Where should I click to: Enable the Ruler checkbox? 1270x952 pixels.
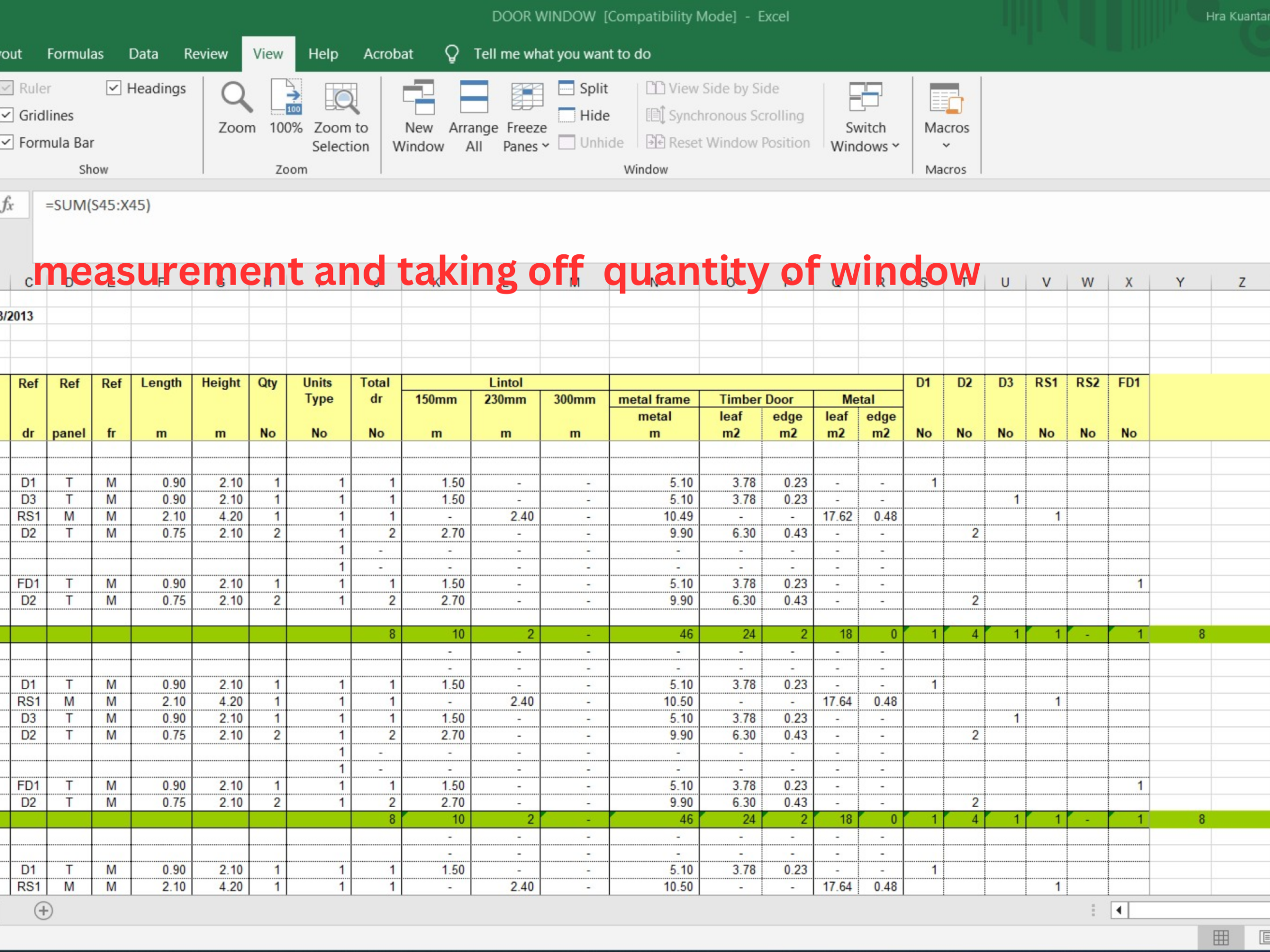pos(7,88)
